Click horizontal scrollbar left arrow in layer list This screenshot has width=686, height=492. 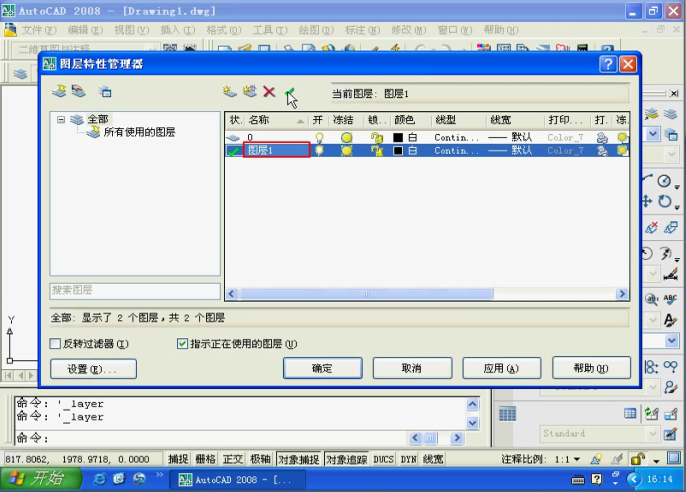pyautogui.click(x=232, y=294)
